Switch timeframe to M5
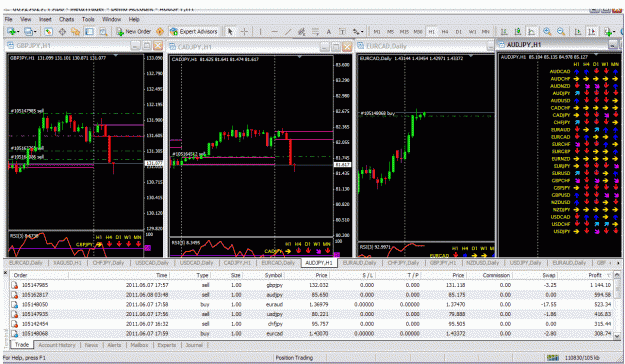The height and width of the screenshot is (364, 625). tap(390, 31)
